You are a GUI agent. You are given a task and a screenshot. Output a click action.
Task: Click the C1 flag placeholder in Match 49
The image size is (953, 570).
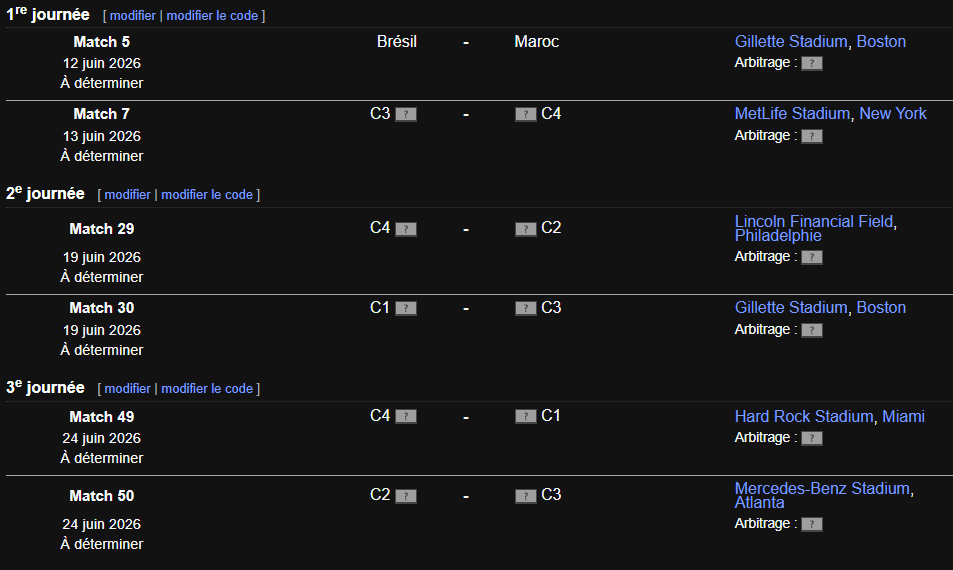[x=526, y=417]
